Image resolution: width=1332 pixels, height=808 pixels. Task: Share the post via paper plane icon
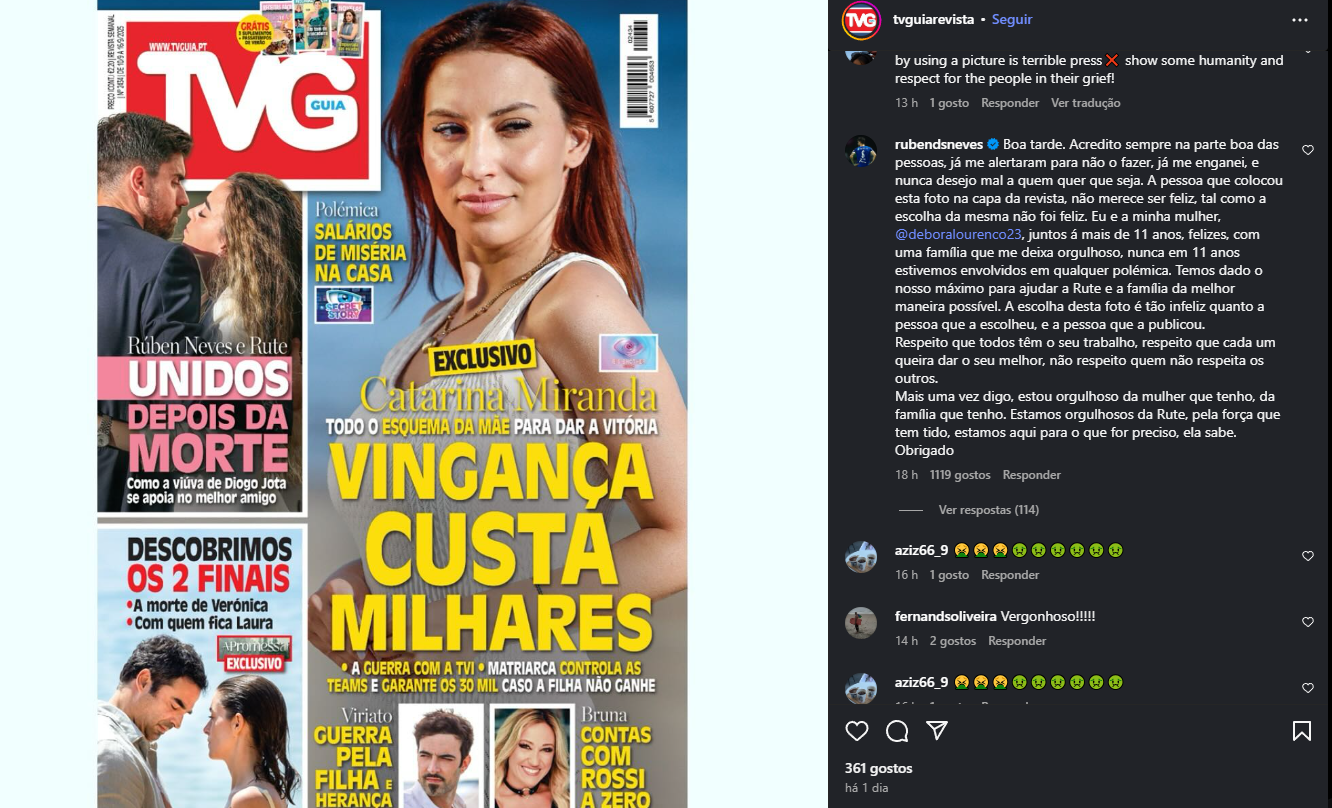click(937, 731)
